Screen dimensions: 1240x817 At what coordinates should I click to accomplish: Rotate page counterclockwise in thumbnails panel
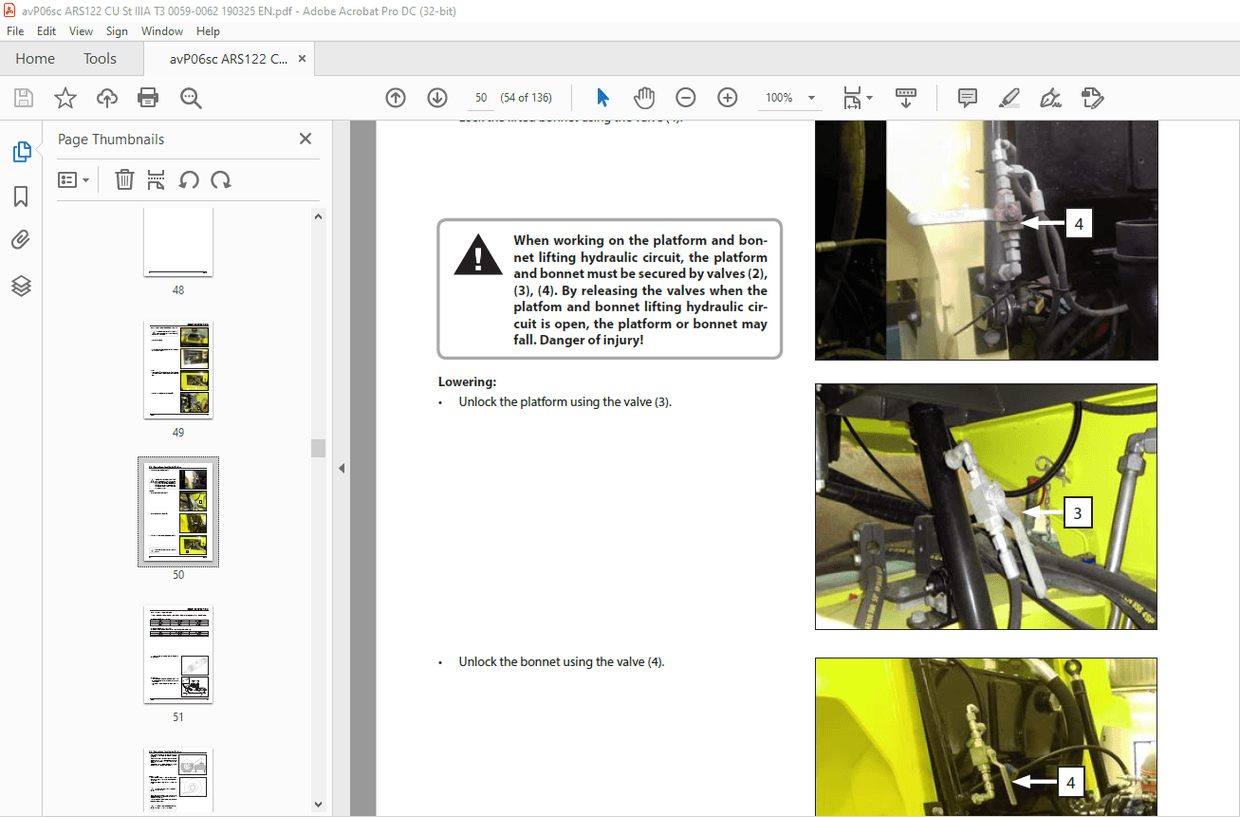click(189, 179)
